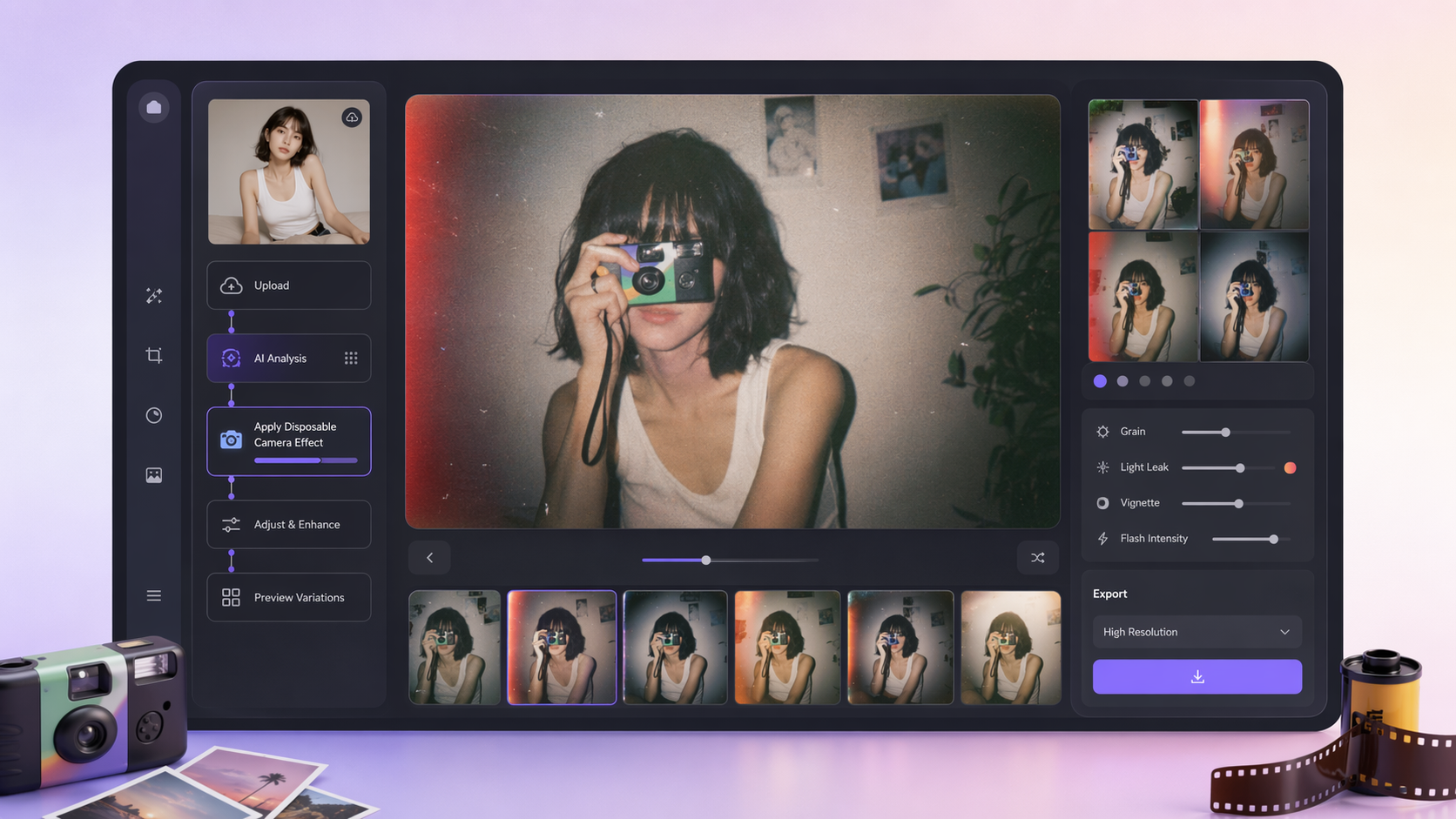Image resolution: width=1456 pixels, height=819 pixels.
Task: Select the fifth filmstrip thumbnail
Action: click(x=900, y=648)
